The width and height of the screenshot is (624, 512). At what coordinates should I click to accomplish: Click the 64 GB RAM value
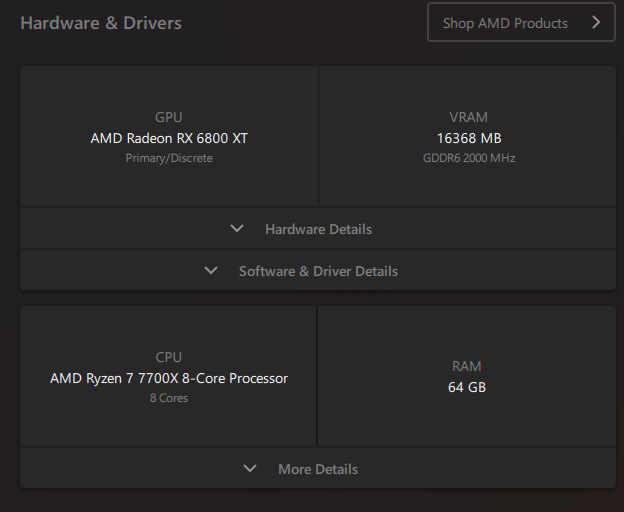tap(467, 387)
